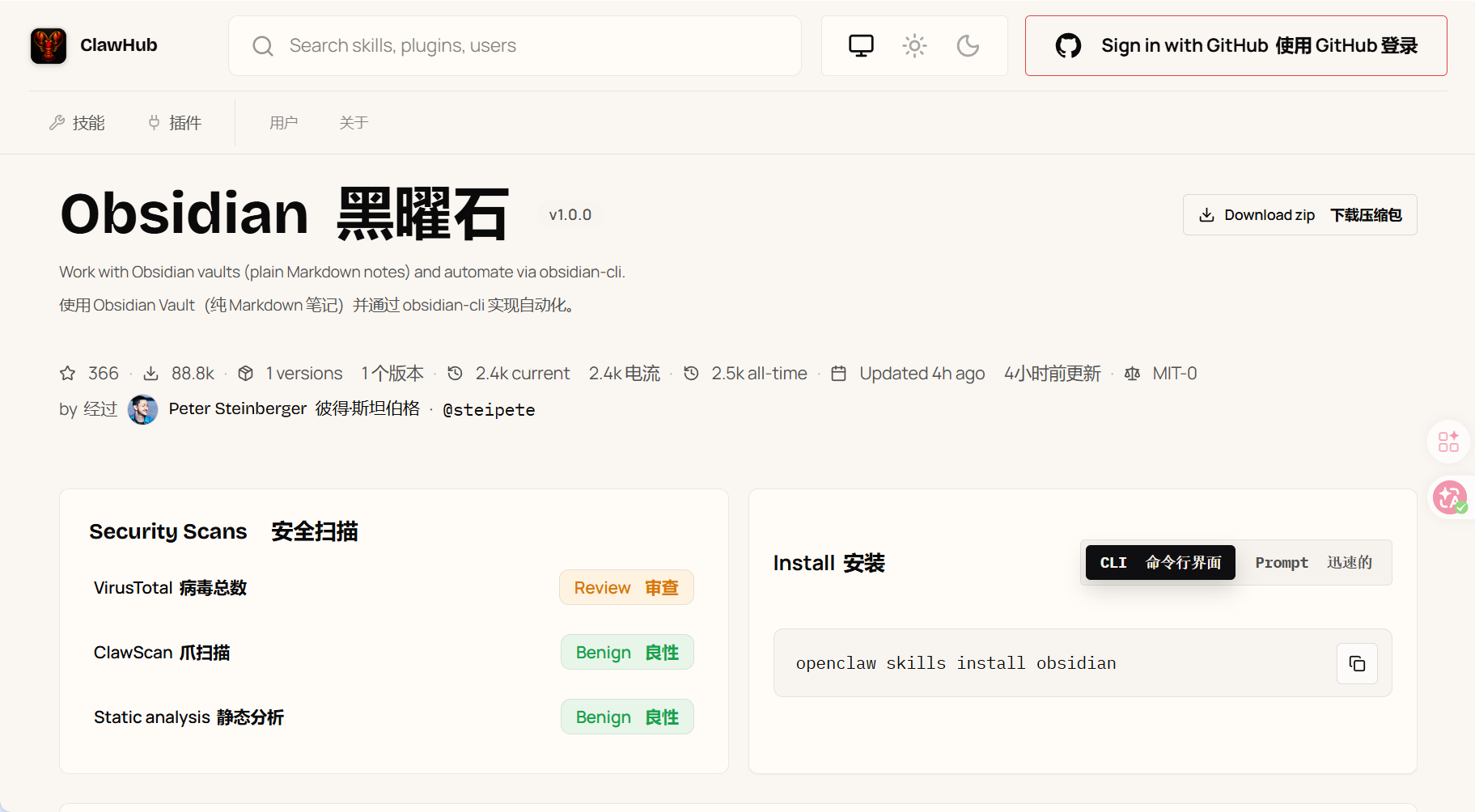Click the plug icon beside 插件
Image resolution: width=1475 pixels, height=812 pixels.
154,123
